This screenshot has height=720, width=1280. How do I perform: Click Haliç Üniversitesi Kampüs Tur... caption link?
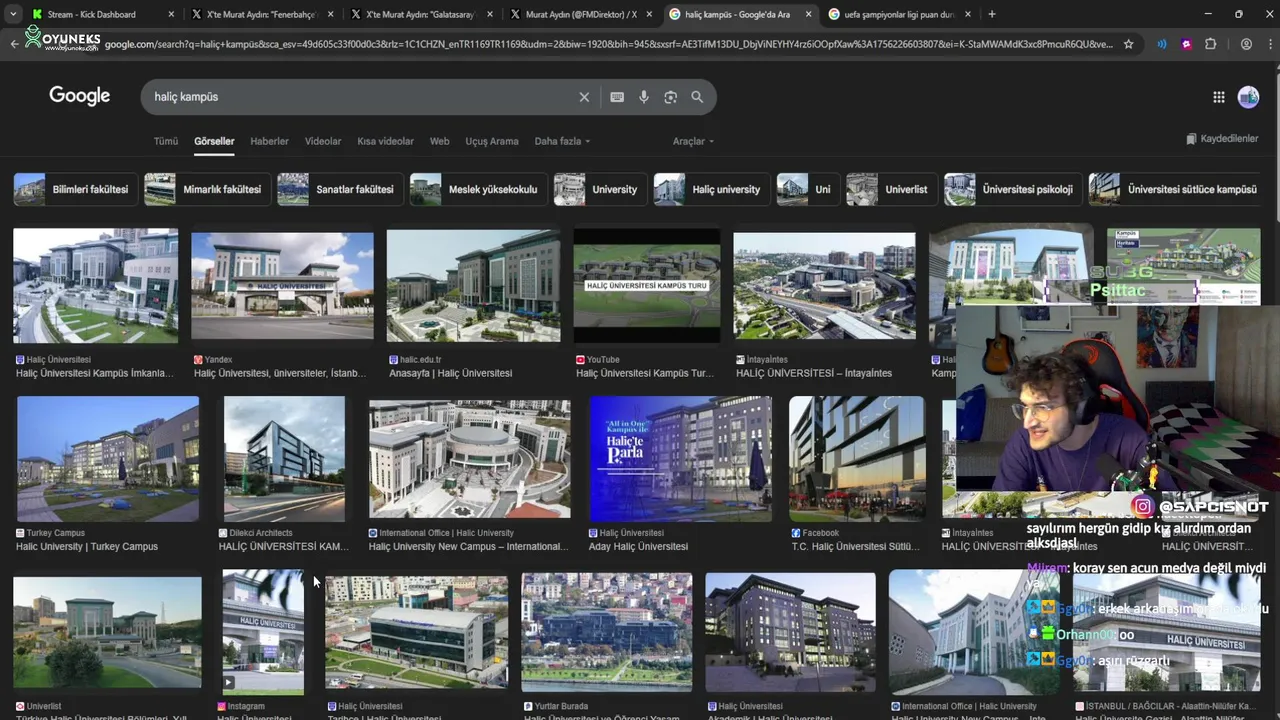click(645, 373)
